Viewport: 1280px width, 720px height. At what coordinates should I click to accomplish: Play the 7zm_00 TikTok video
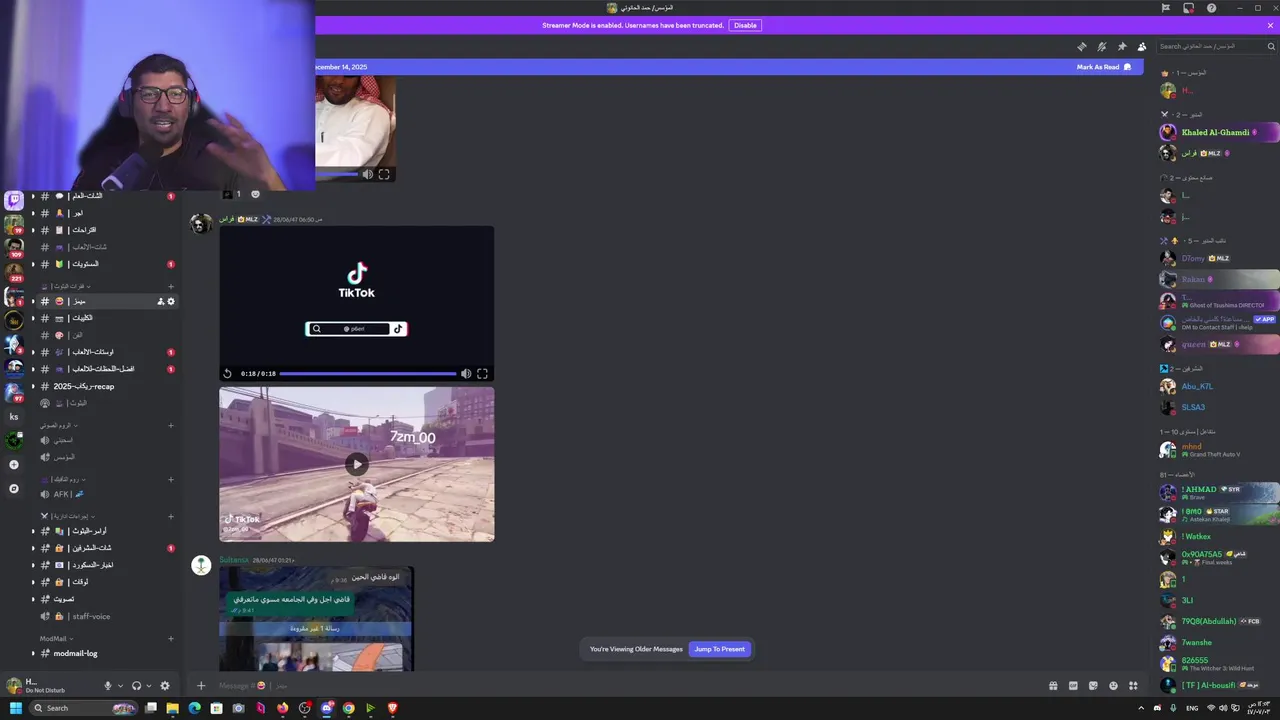tap(356, 464)
